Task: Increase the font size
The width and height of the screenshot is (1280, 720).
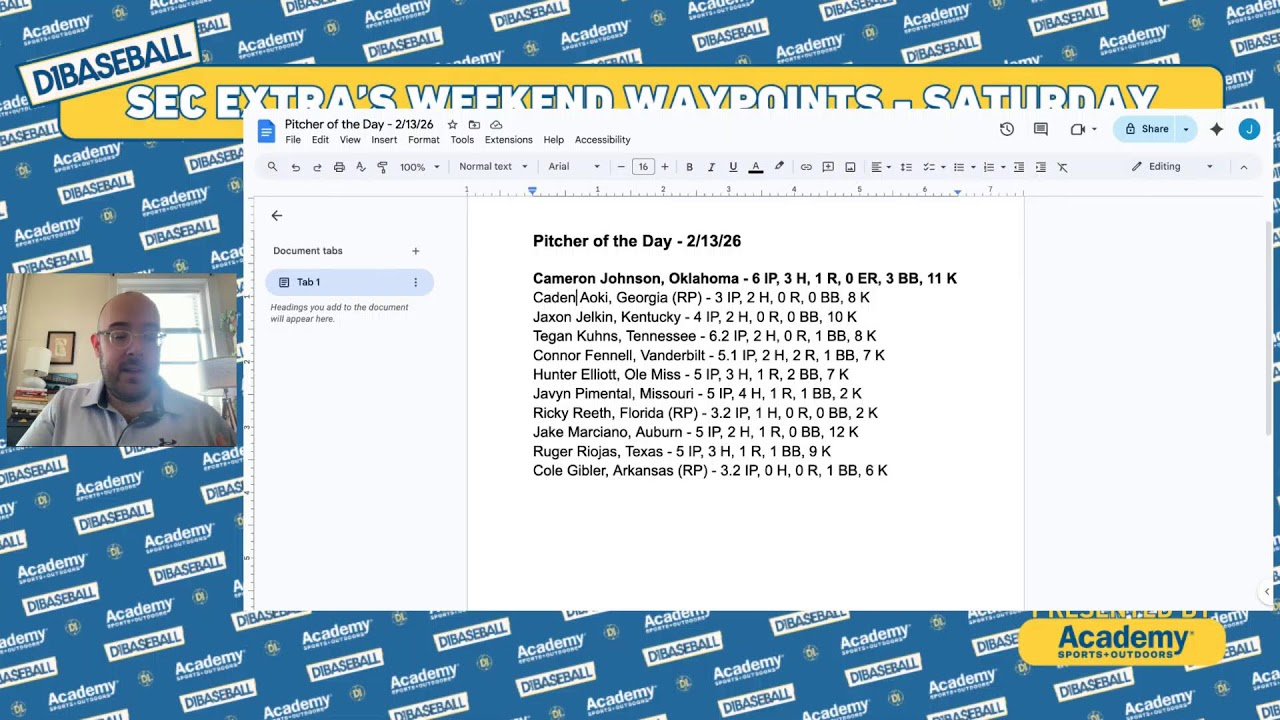Action: (x=664, y=167)
